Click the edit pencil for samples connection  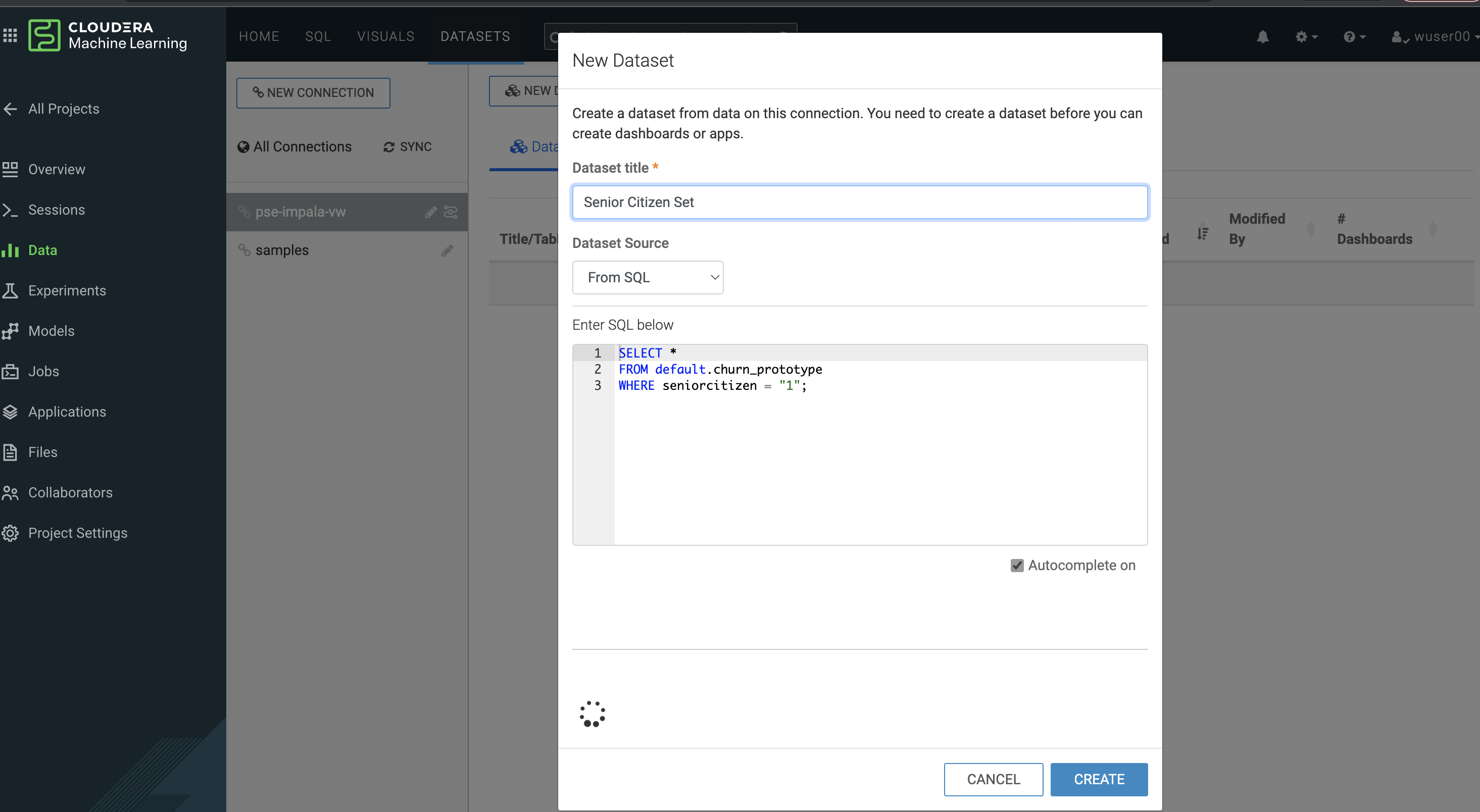click(447, 250)
